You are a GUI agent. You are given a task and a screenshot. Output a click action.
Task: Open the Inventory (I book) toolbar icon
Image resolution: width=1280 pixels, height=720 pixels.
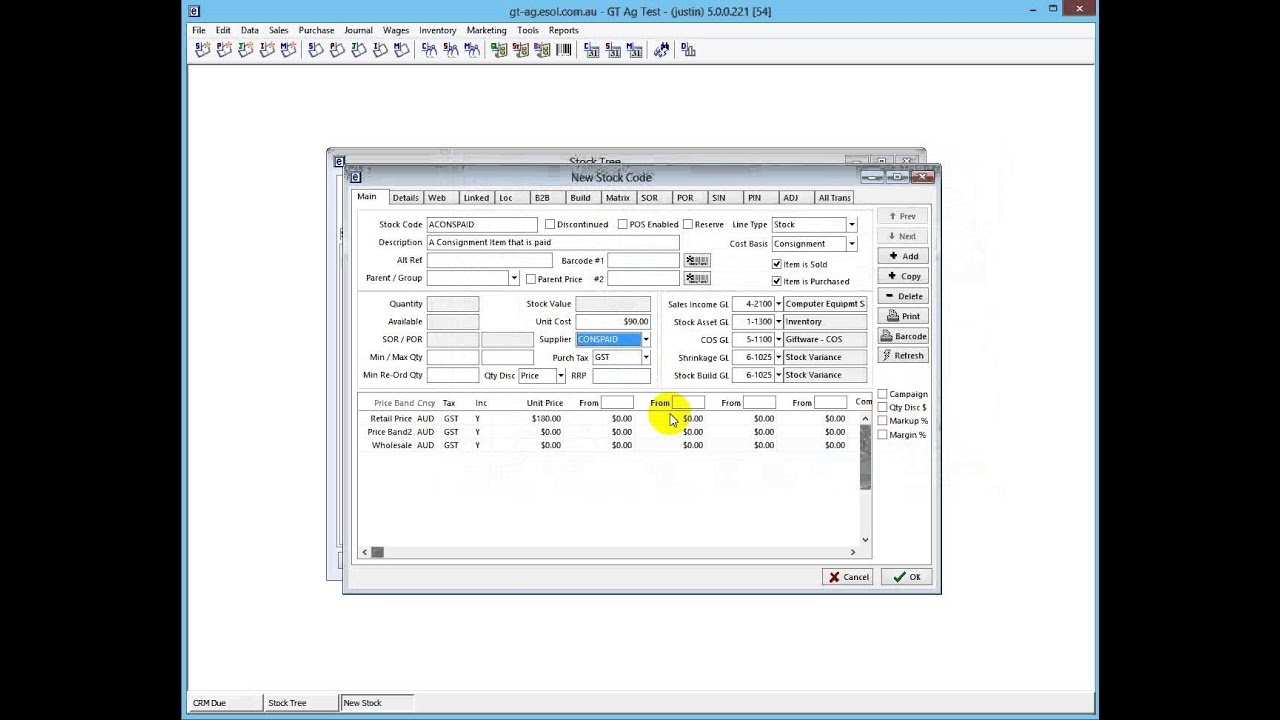pyautogui.click(x=380, y=49)
